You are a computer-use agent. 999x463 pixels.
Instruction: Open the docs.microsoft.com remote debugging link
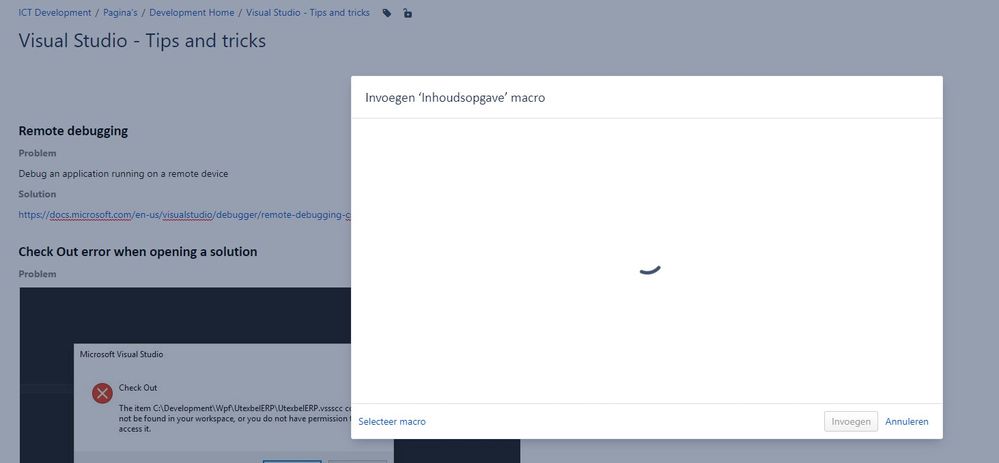coord(185,215)
